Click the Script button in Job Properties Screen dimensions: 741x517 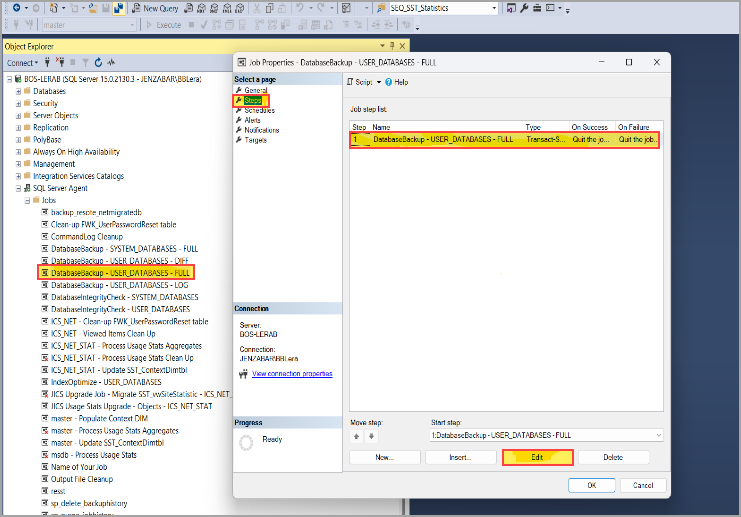(x=360, y=82)
